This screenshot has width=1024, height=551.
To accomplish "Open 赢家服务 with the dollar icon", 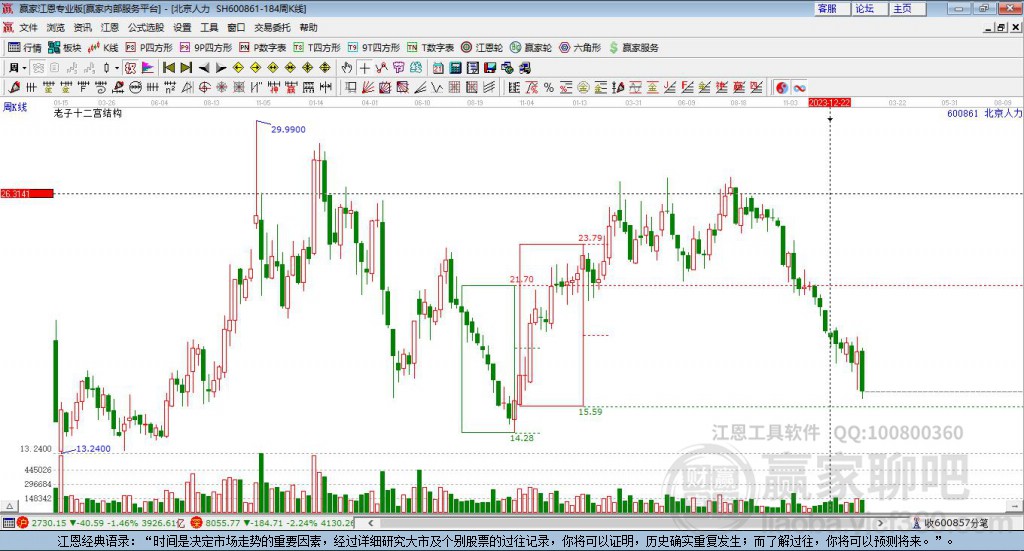I will pos(634,48).
